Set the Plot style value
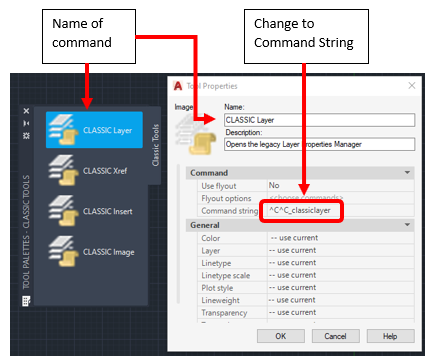The image size is (433, 364). tap(341, 288)
